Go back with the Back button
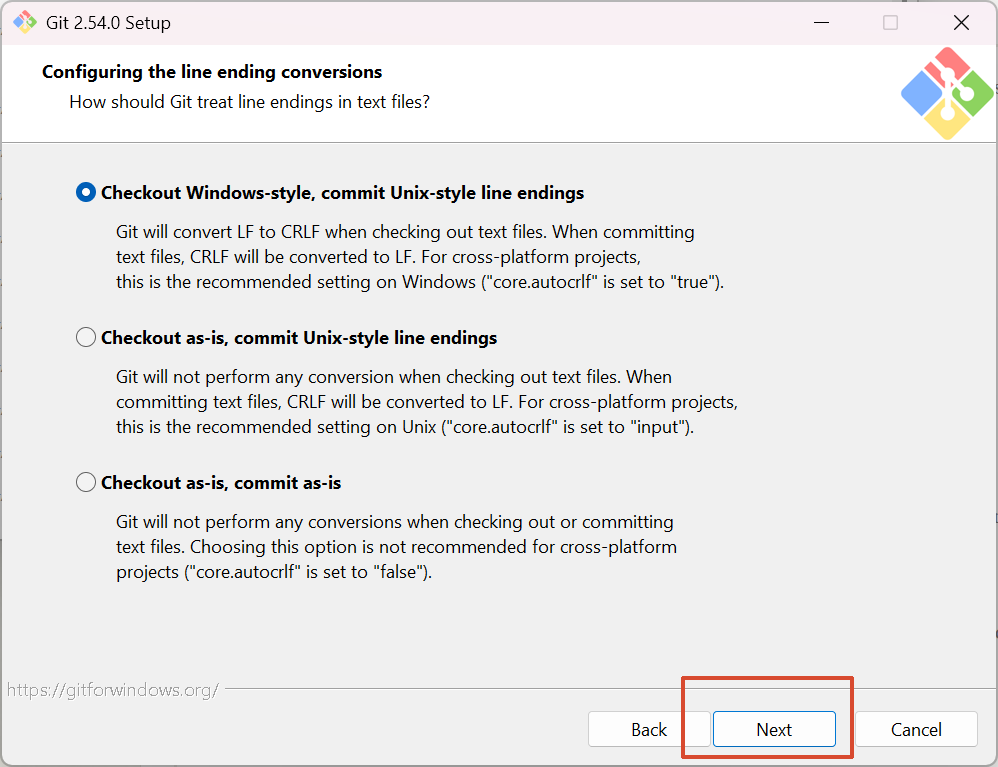Image resolution: width=998 pixels, height=767 pixels. coord(649,730)
